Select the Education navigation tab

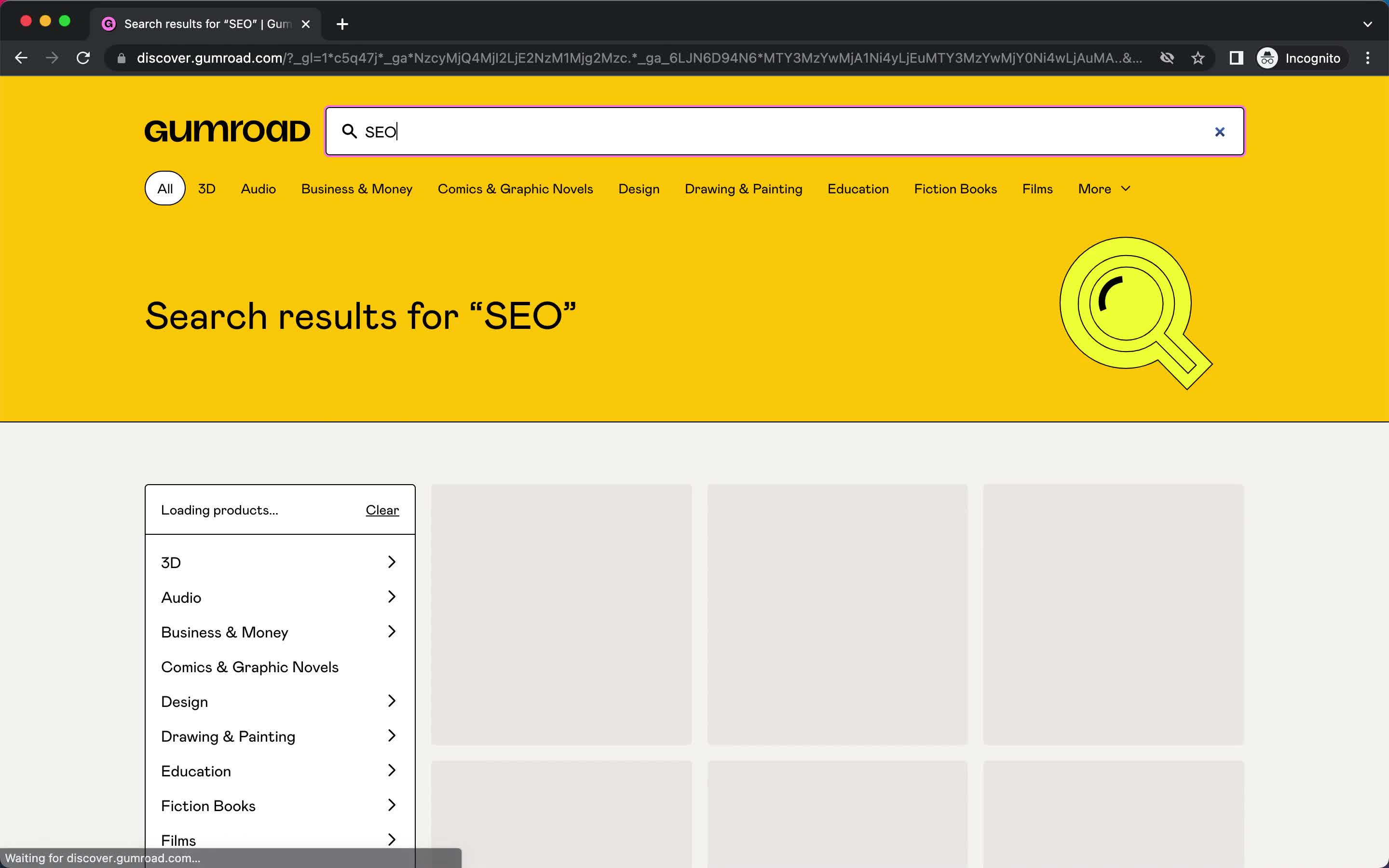[858, 188]
